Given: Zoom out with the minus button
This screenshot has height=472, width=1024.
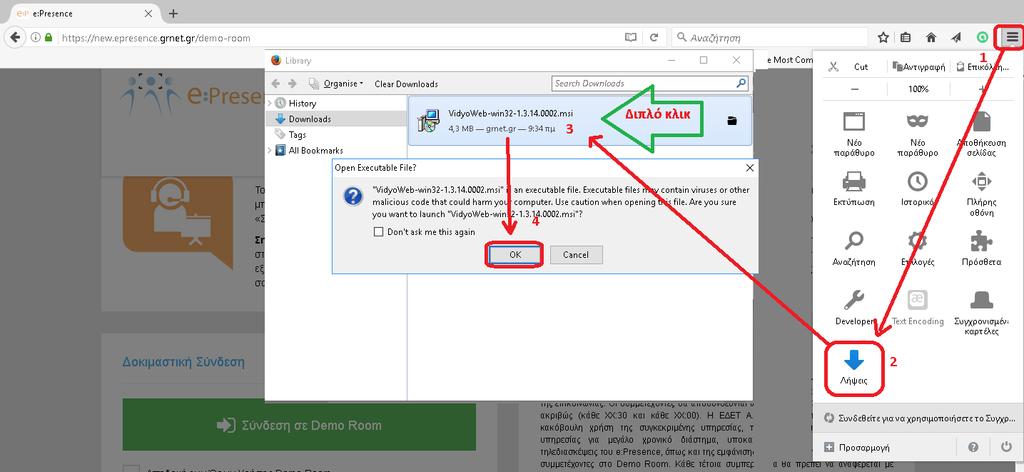Looking at the screenshot, I should [855, 89].
